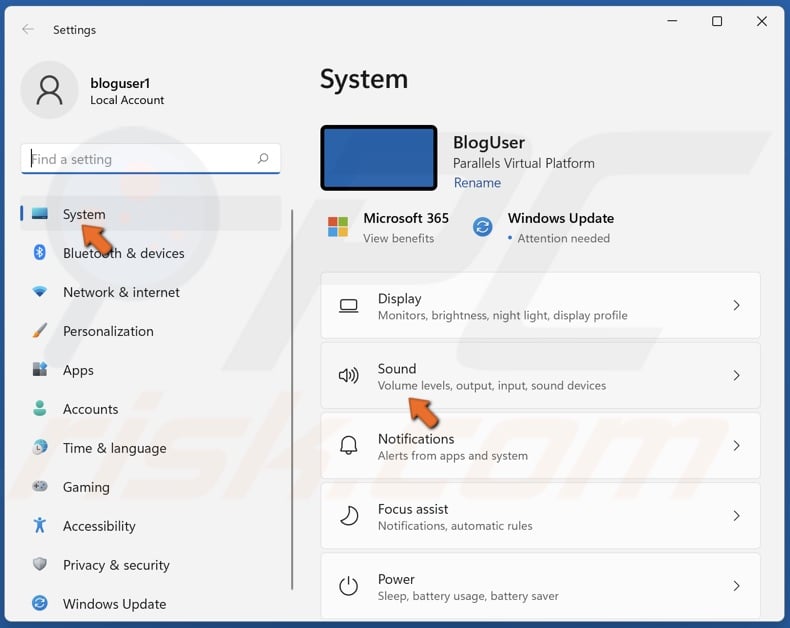Click the Network wifi icon in sidebar
Screen dimensions: 790x628
pyautogui.click(x=39, y=291)
